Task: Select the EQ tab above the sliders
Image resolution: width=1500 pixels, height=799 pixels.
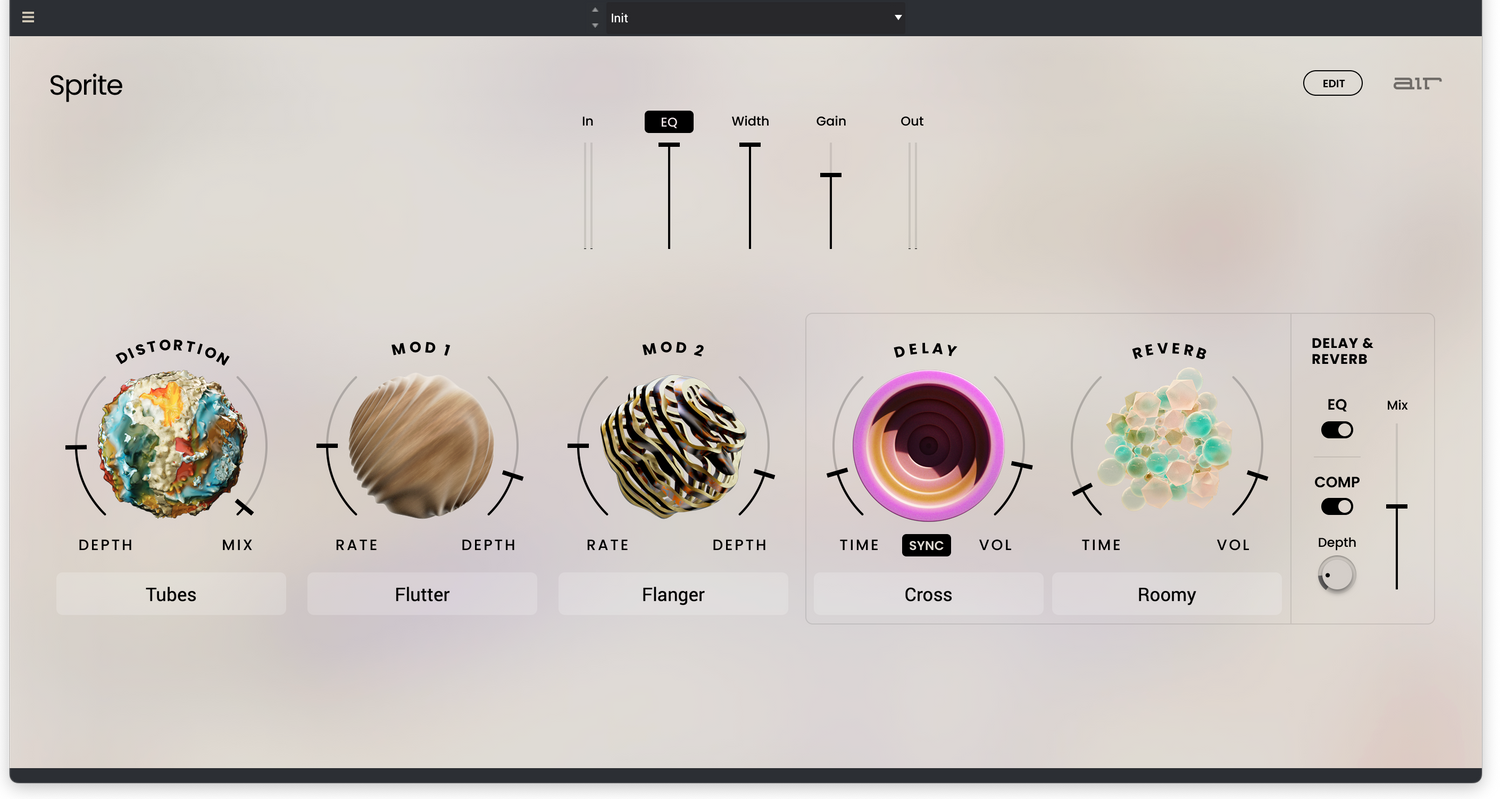Action: point(669,122)
